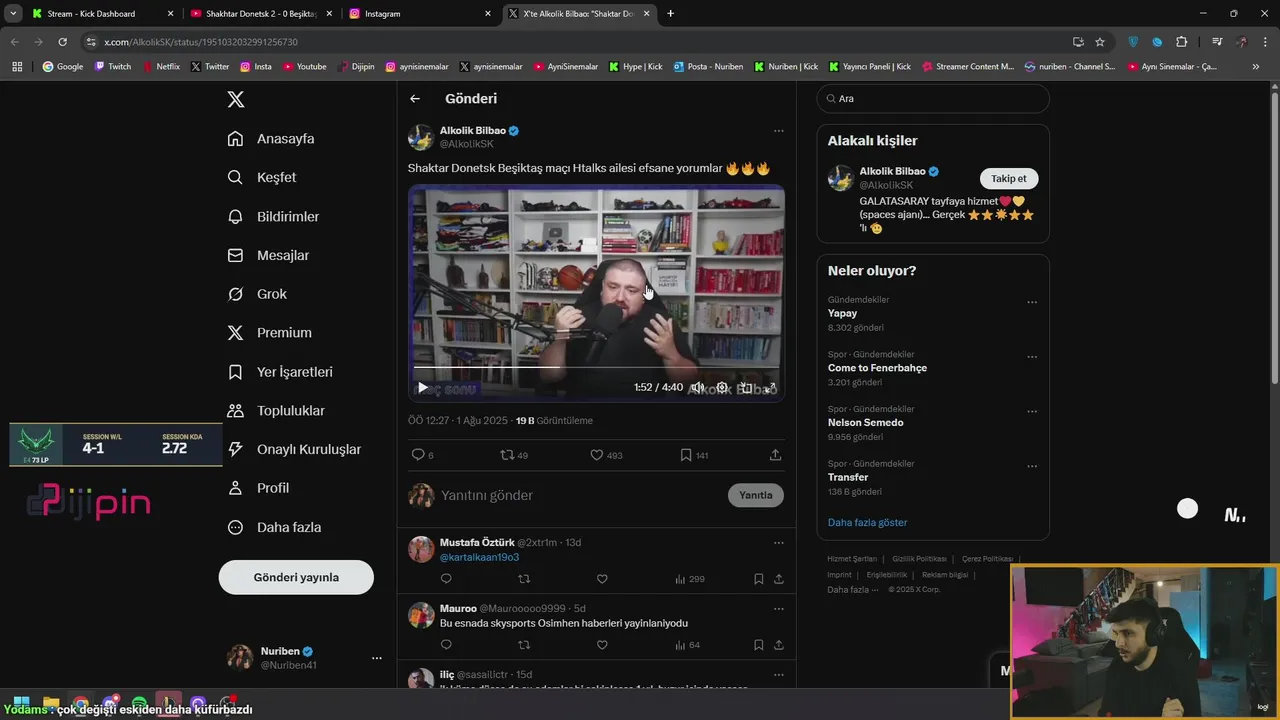The image size is (1280, 720).
Task: Click the Yanıtını gönder reply field
Action: click(x=580, y=495)
